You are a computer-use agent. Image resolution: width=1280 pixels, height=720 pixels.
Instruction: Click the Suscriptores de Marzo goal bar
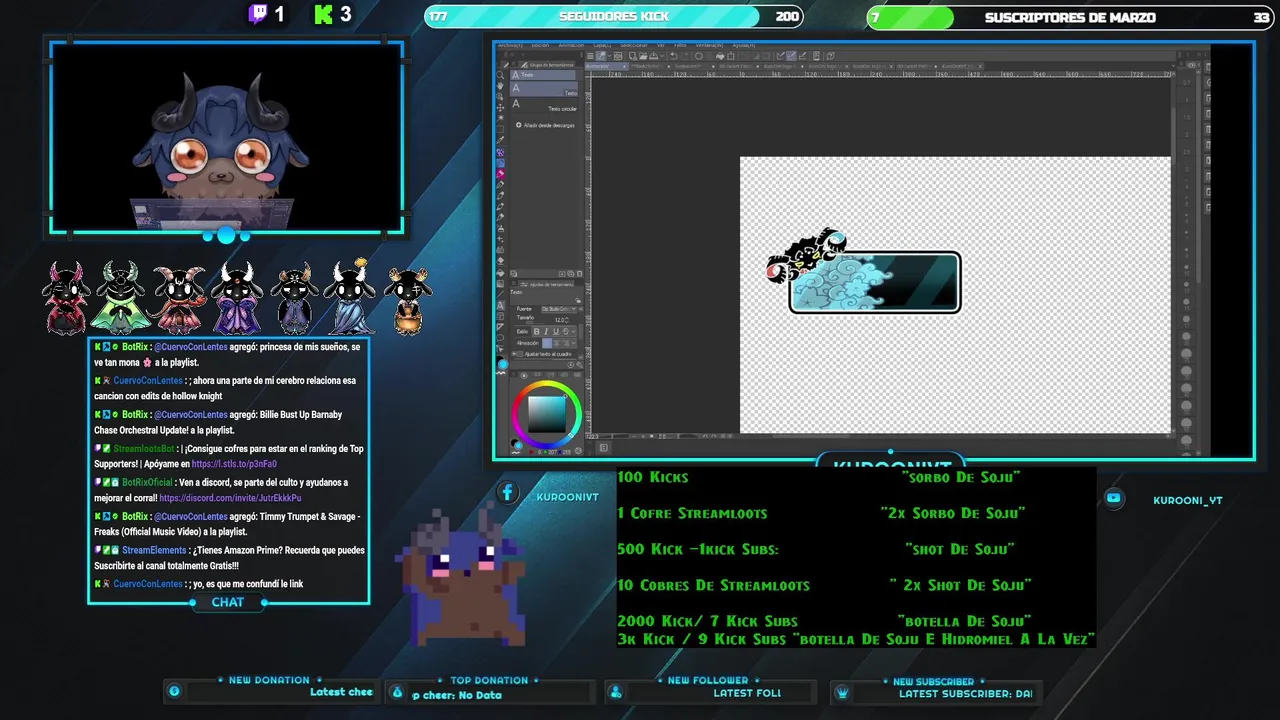[x=1070, y=17]
